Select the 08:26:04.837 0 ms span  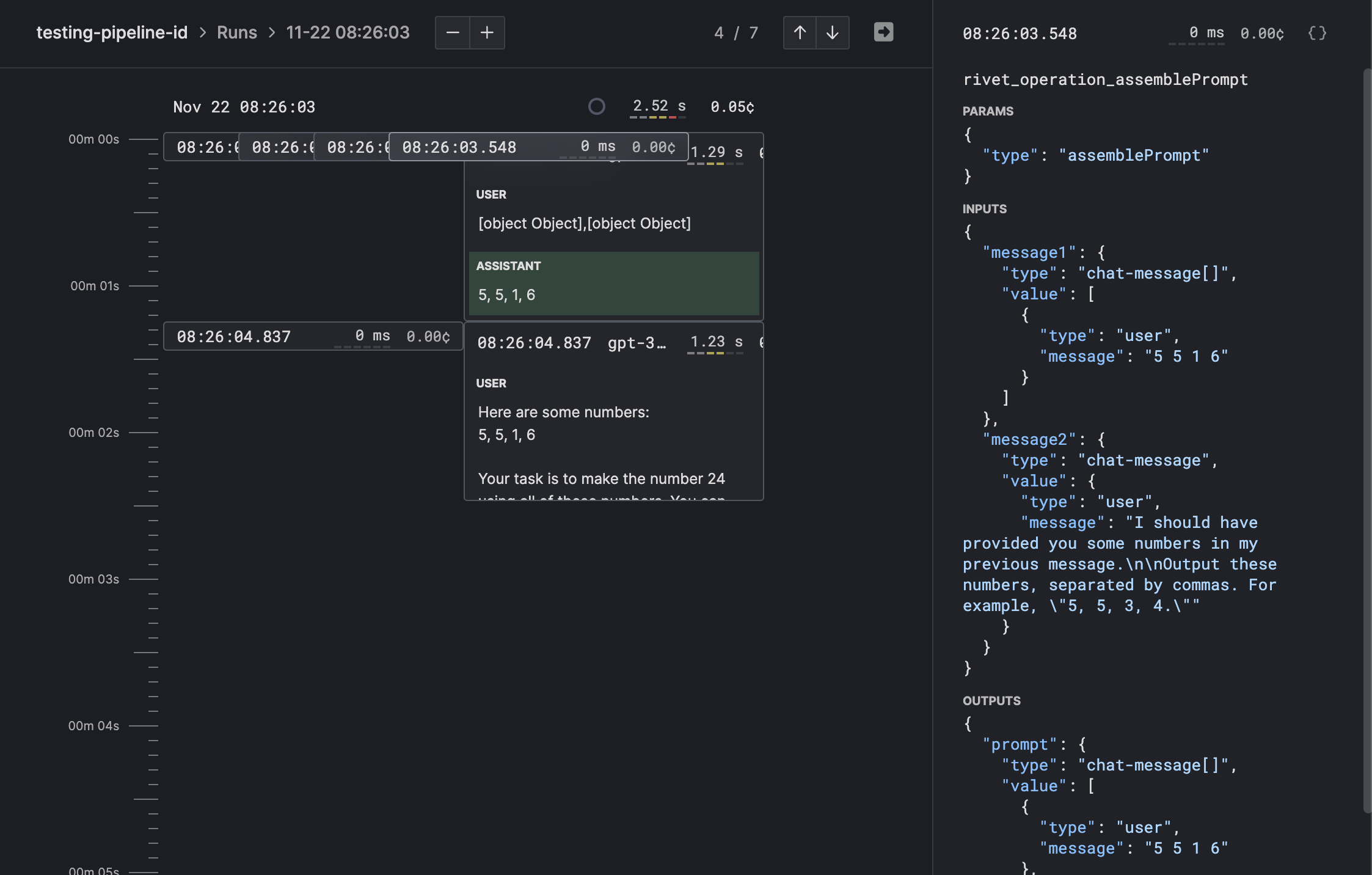point(313,336)
